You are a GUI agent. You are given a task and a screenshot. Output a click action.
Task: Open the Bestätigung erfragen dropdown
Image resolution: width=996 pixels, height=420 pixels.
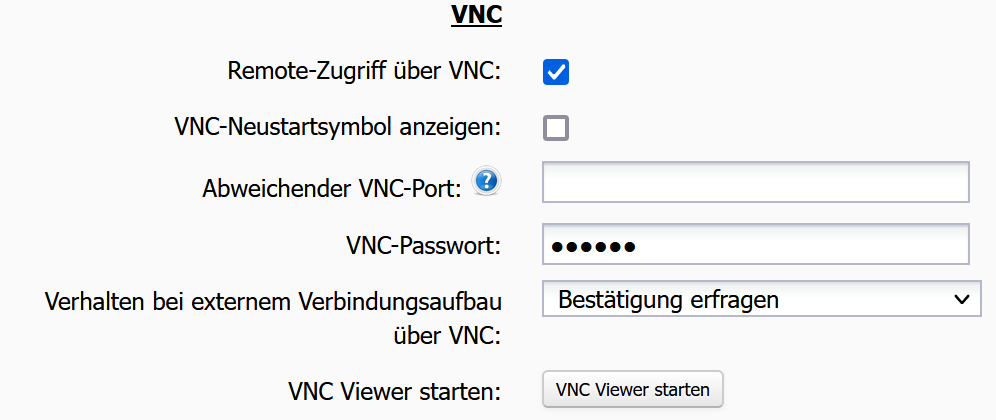click(762, 299)
